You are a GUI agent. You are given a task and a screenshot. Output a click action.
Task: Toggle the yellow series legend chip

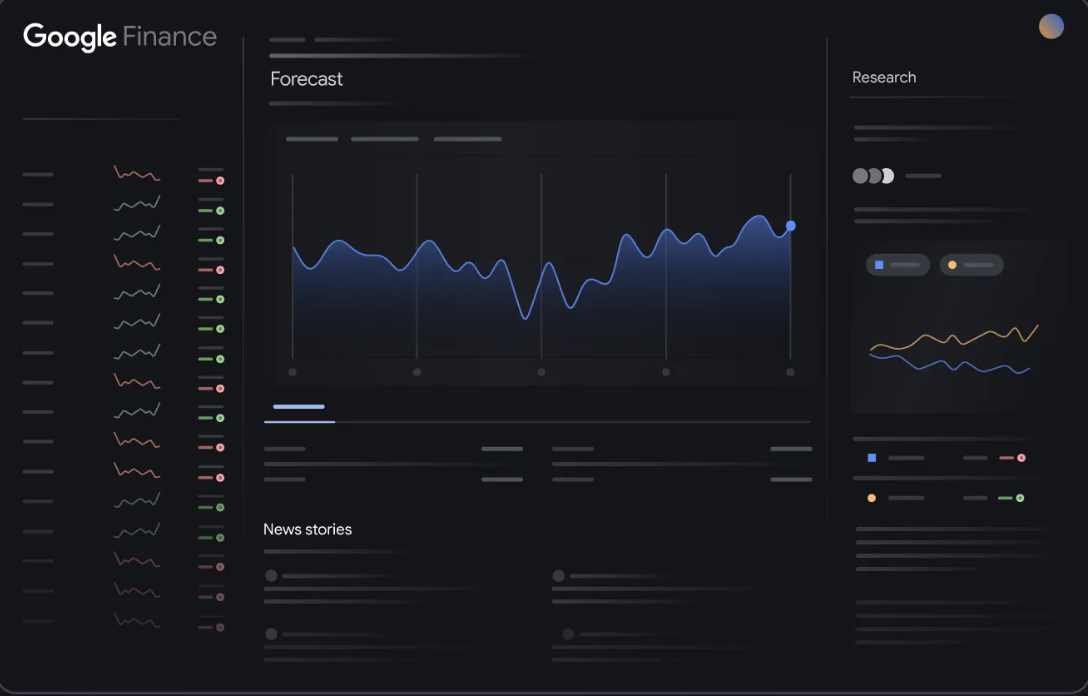[x=970, y=264]
